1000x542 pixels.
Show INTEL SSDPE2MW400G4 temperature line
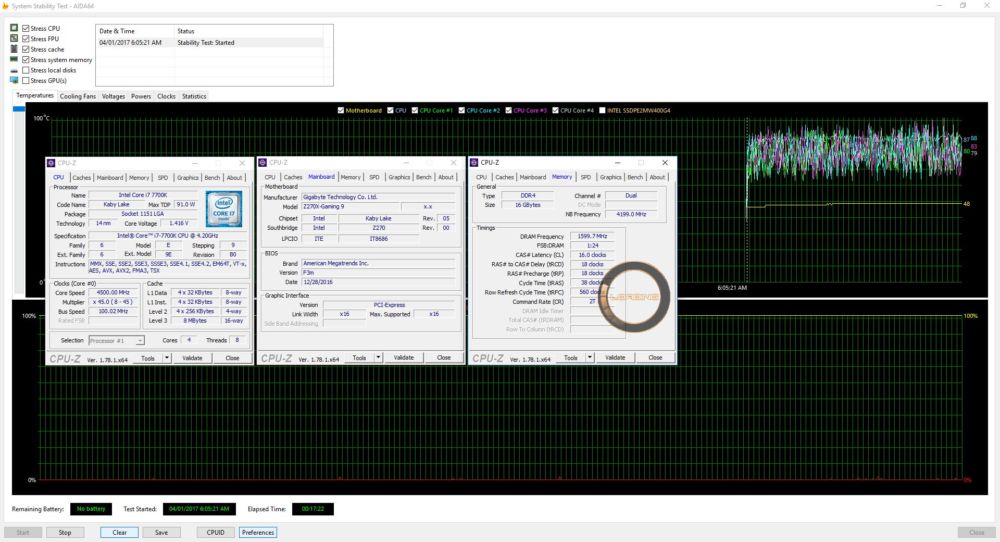pos(602,110)
